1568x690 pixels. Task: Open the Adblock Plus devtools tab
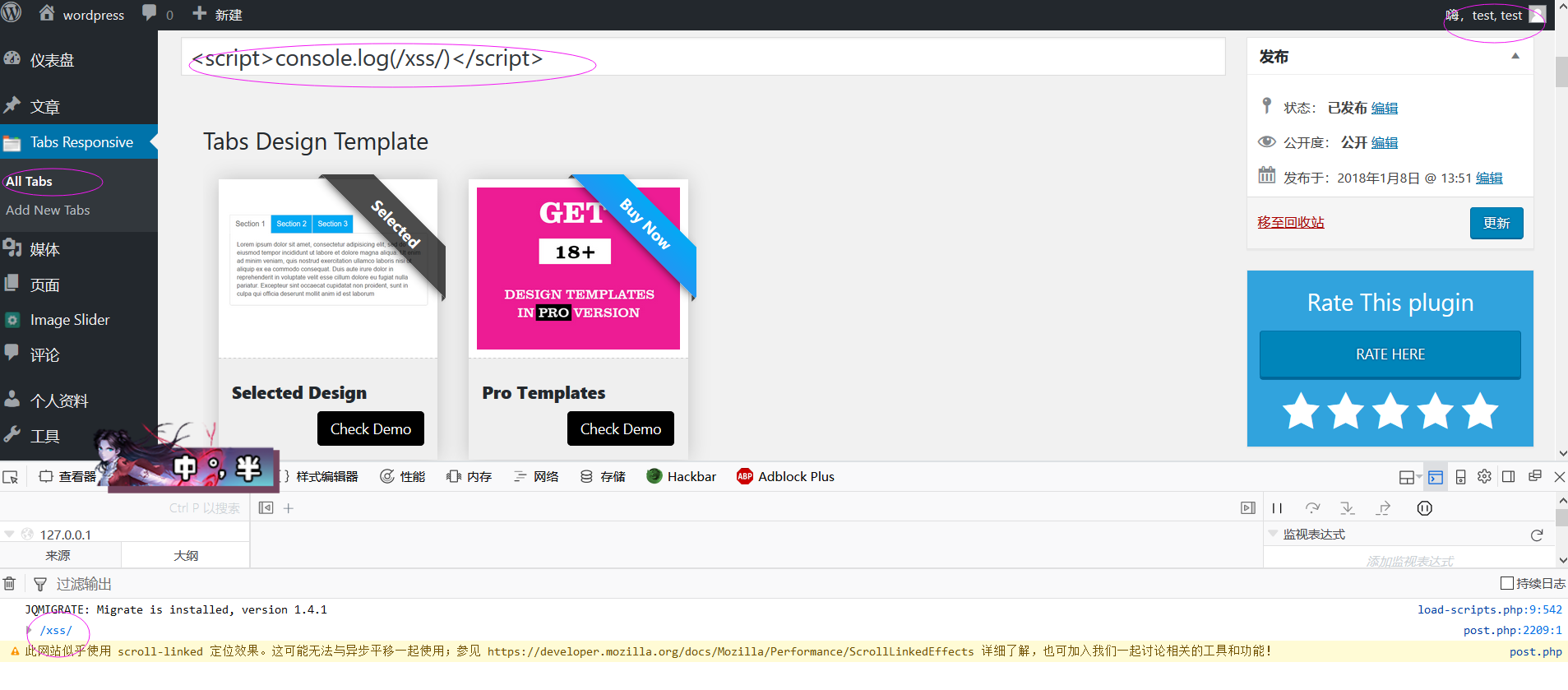pos(785,476)
